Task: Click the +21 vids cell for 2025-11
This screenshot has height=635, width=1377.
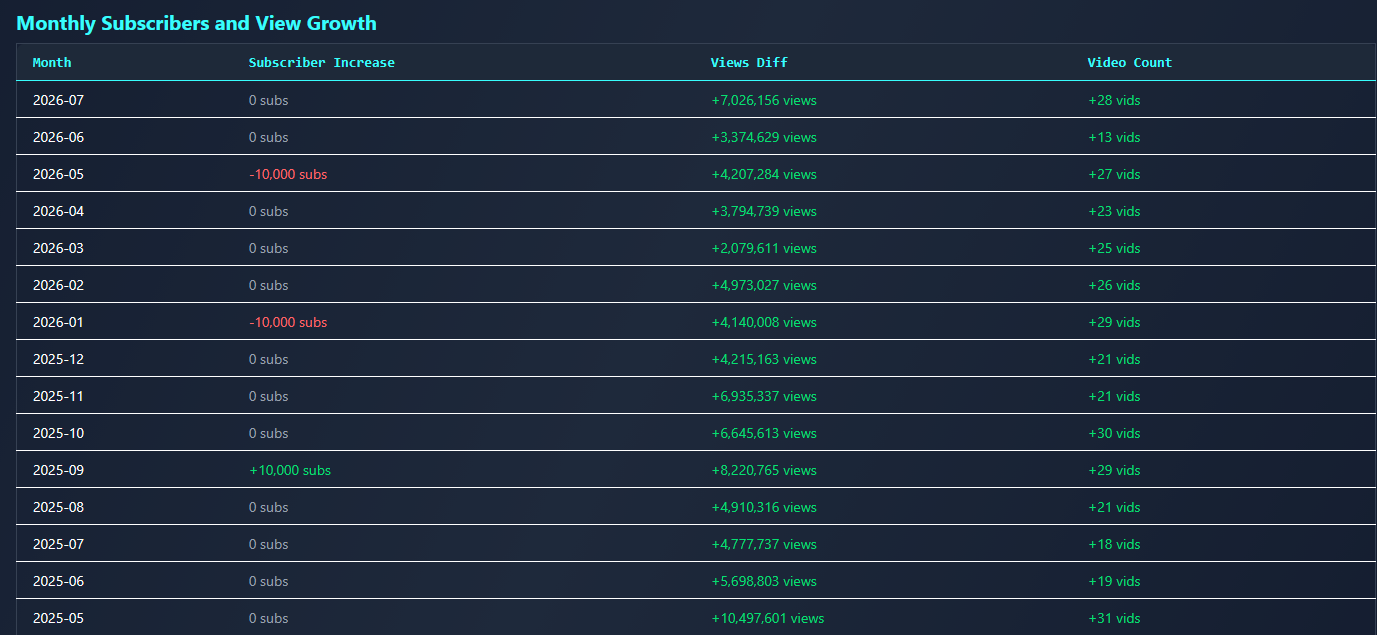Action: point(1114,396)
